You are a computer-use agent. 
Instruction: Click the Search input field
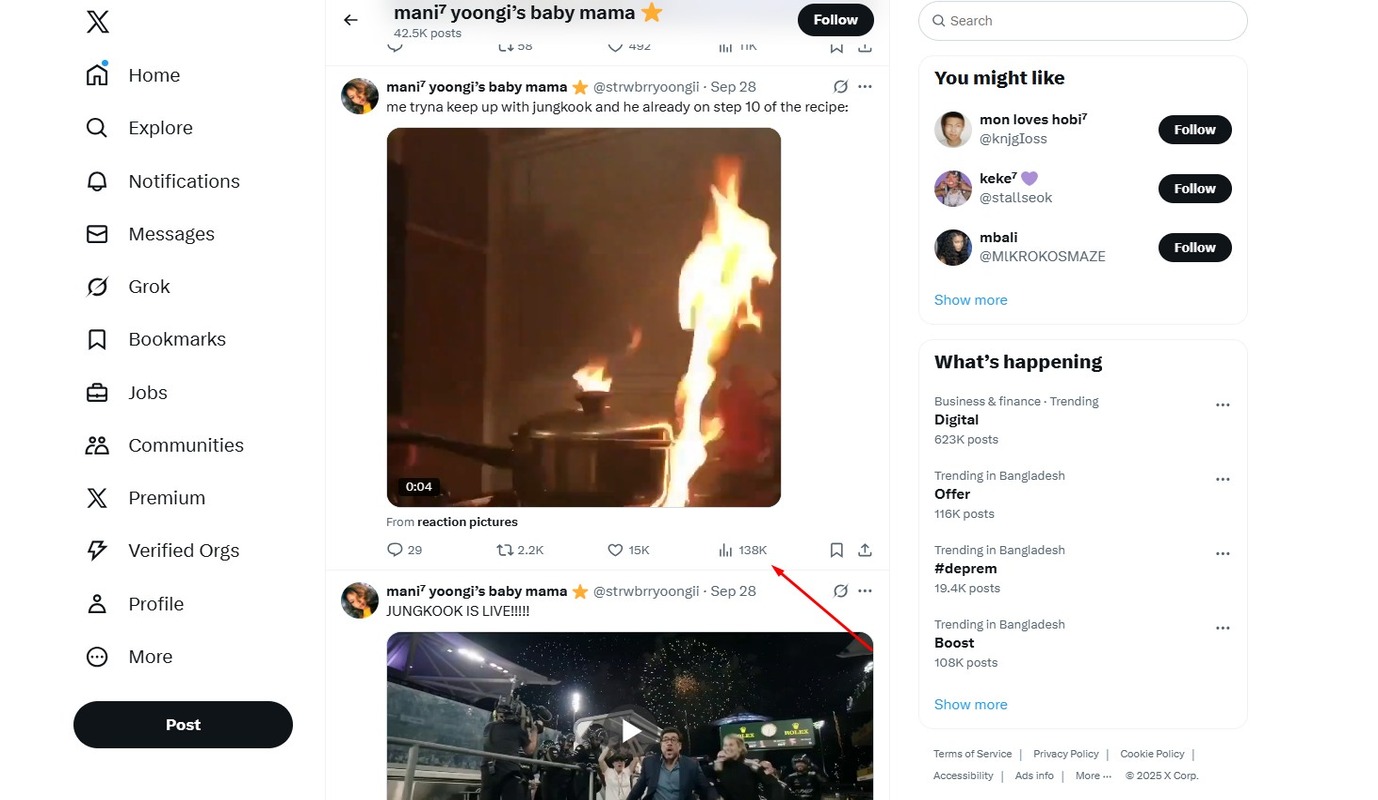(x=1090, y=21)
